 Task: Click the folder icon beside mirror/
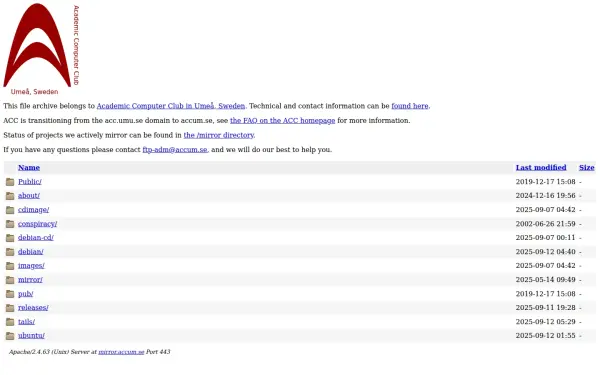click(x=10, y=280)
